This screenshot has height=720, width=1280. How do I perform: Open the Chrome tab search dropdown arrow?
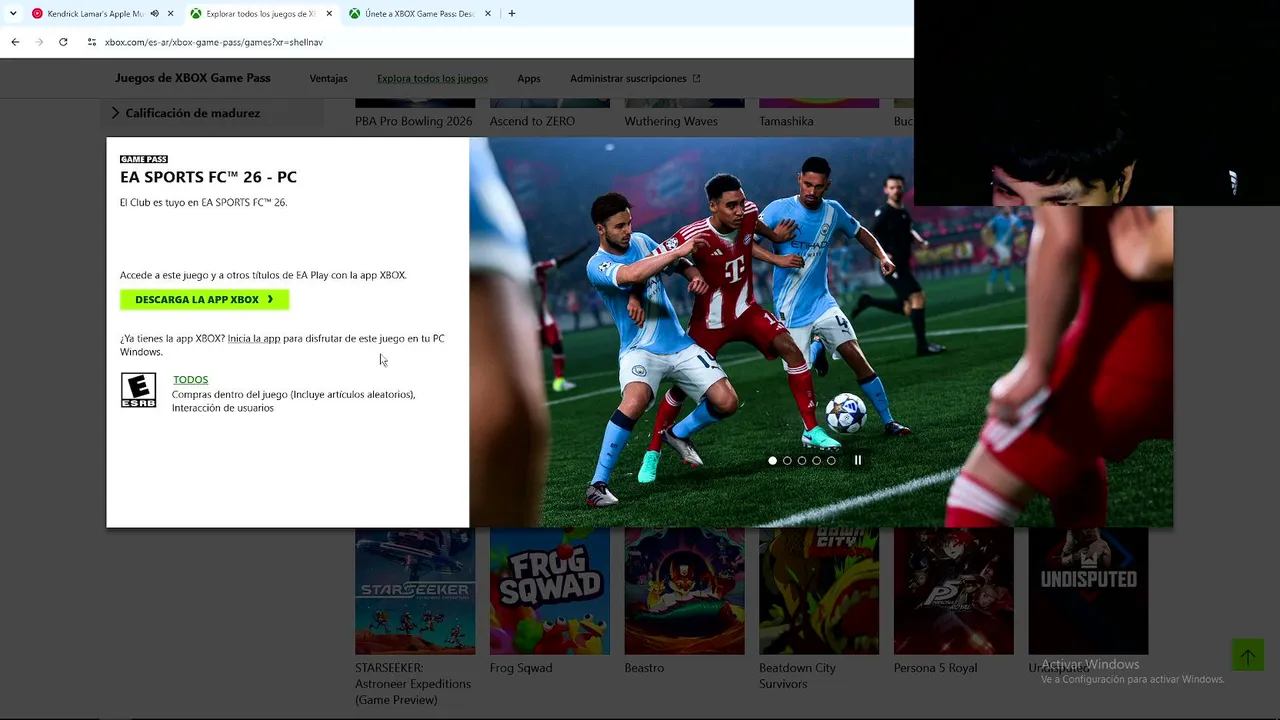click(x=13, y=14)
